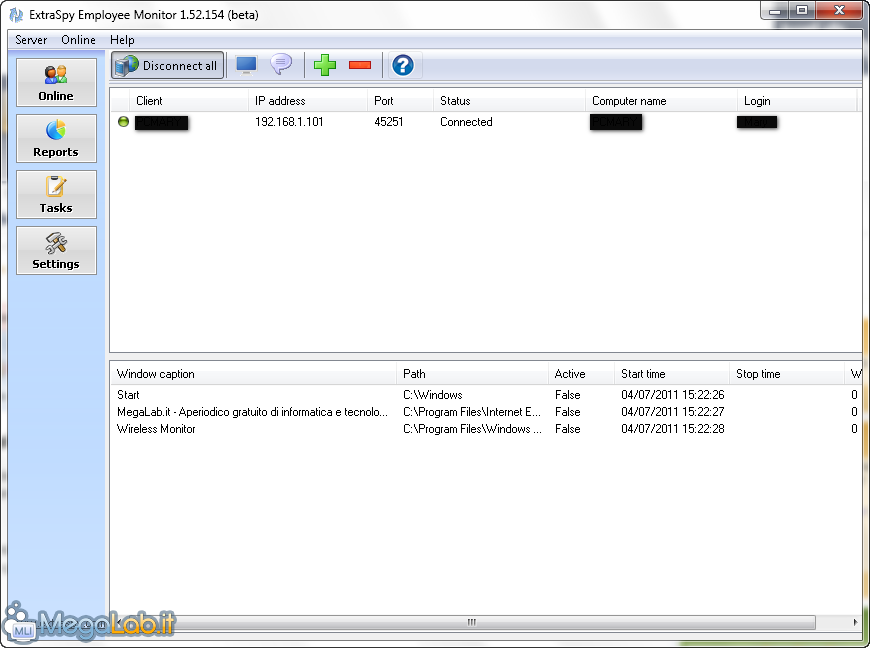Click the C:\Windows path cell
Image resolution: width=870 pixels, height=648 pixels.
433,395
